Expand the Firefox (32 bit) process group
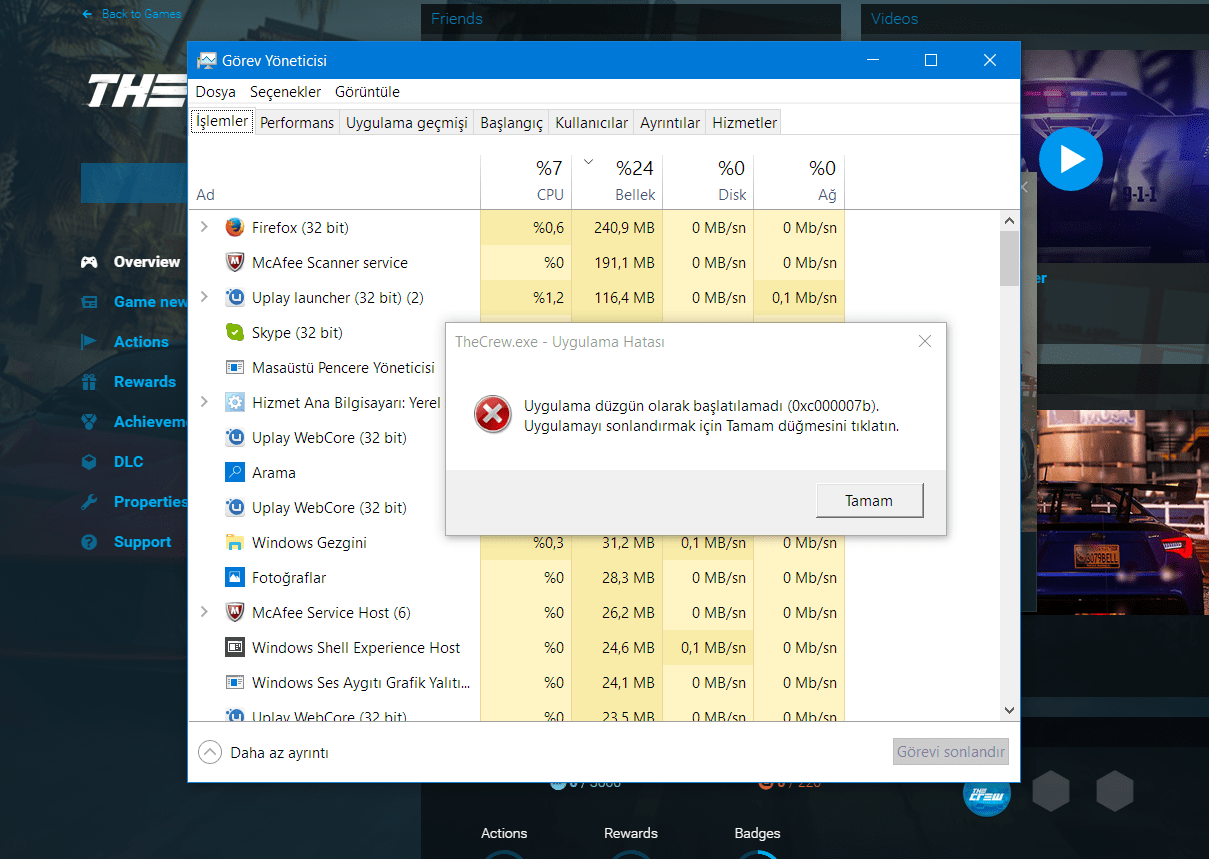Viewport: 1209px width, 859px height. click(x=204, y=227)
